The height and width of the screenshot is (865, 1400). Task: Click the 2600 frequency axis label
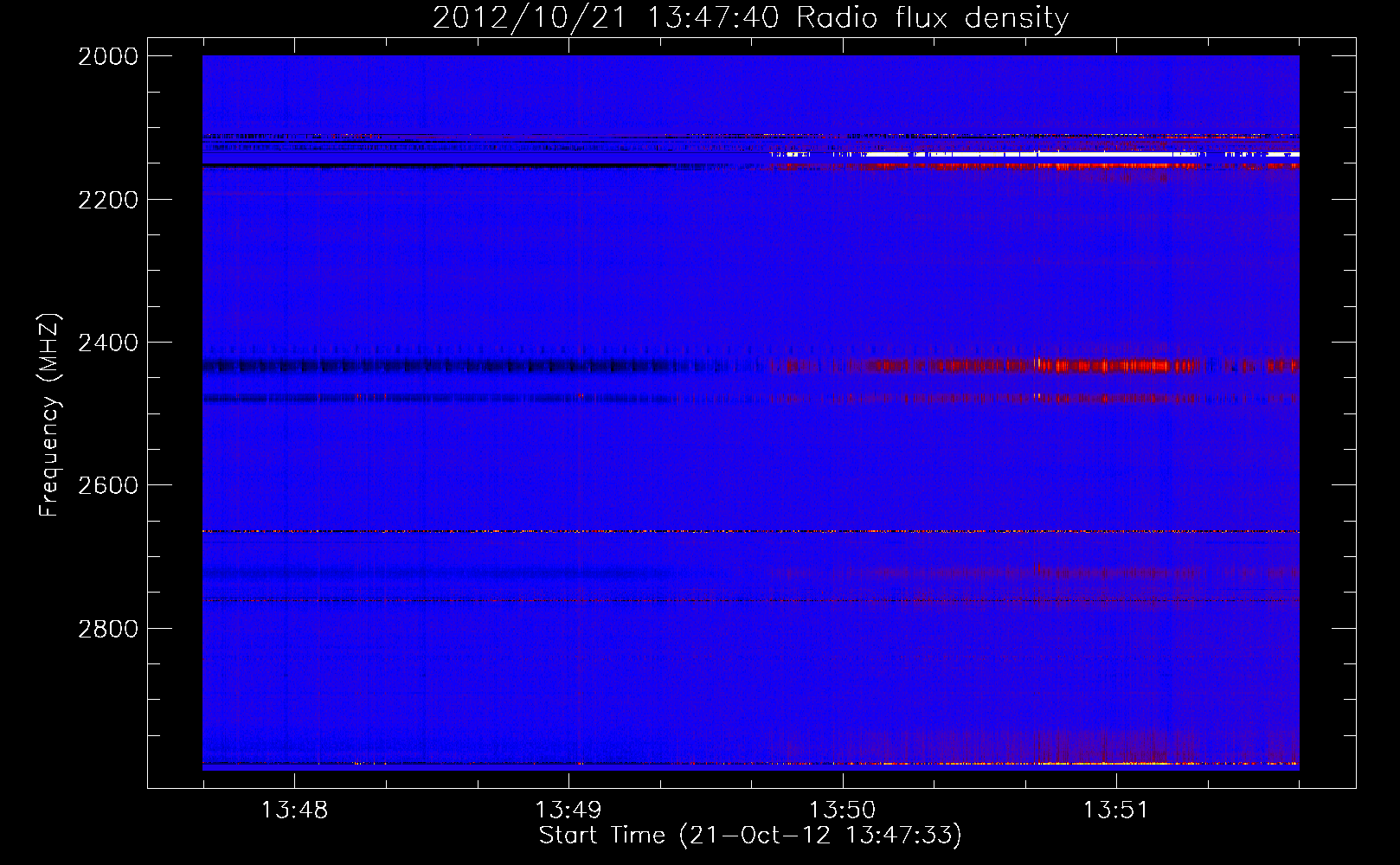[108, 485]
